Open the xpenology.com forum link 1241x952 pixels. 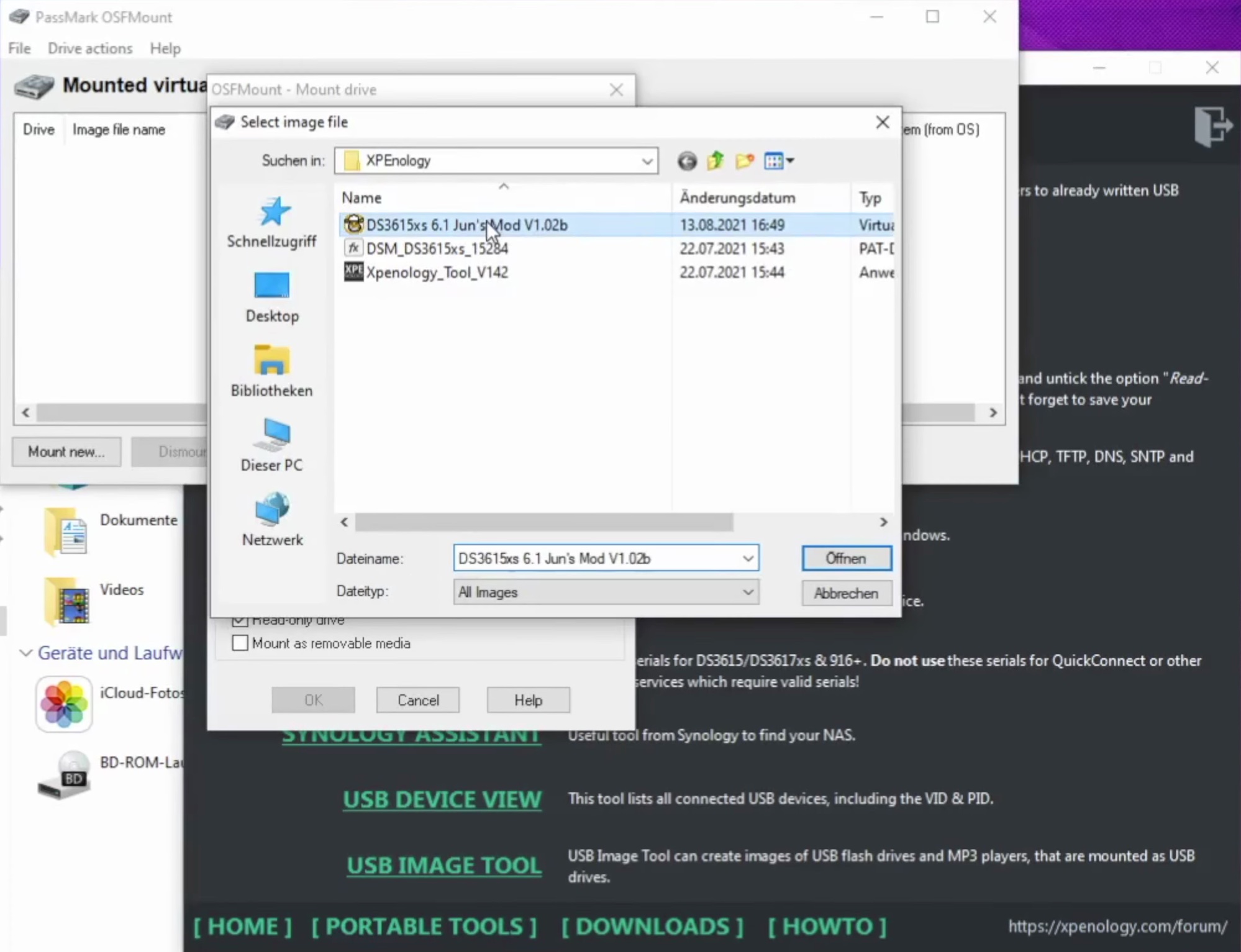coord(1117,927)
